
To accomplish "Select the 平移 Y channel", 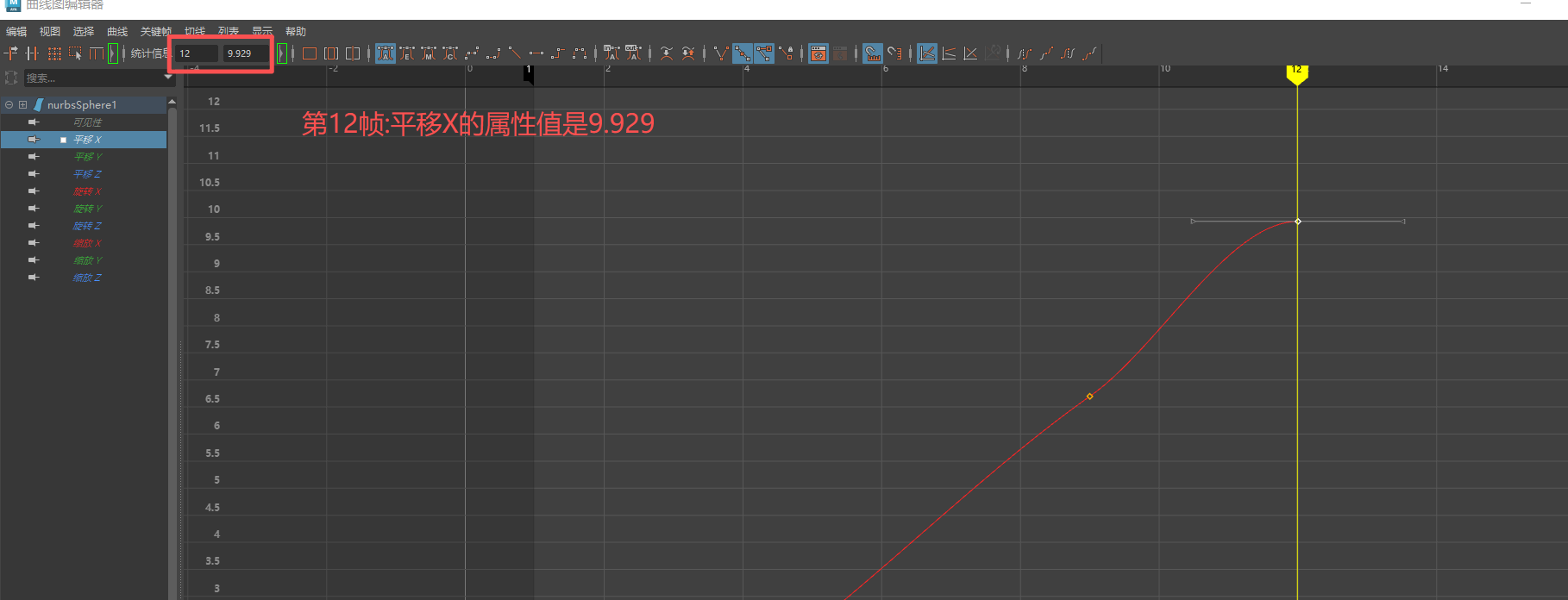I will [x=87, y=157].
